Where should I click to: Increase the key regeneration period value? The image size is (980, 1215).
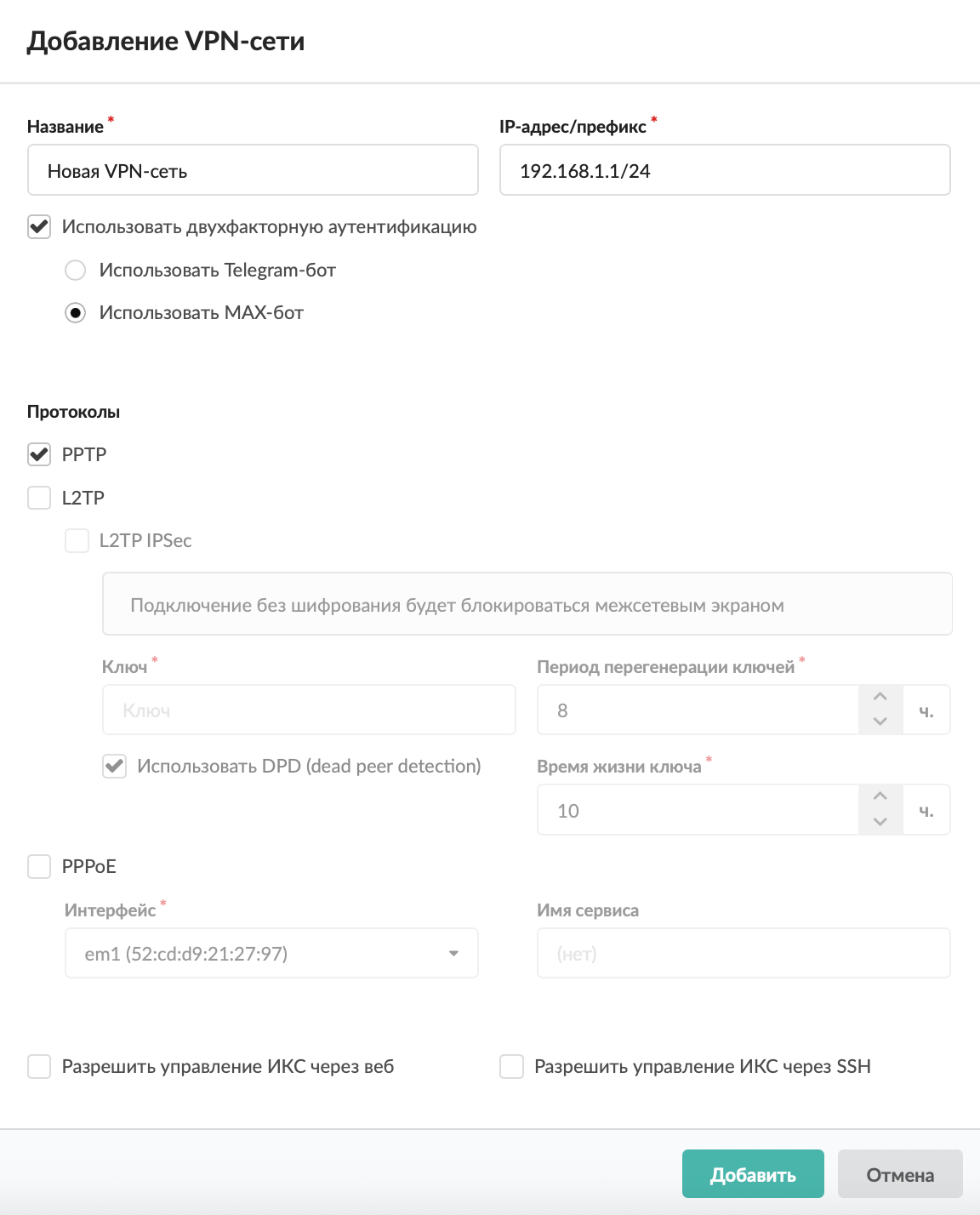(x=880, y=697)
